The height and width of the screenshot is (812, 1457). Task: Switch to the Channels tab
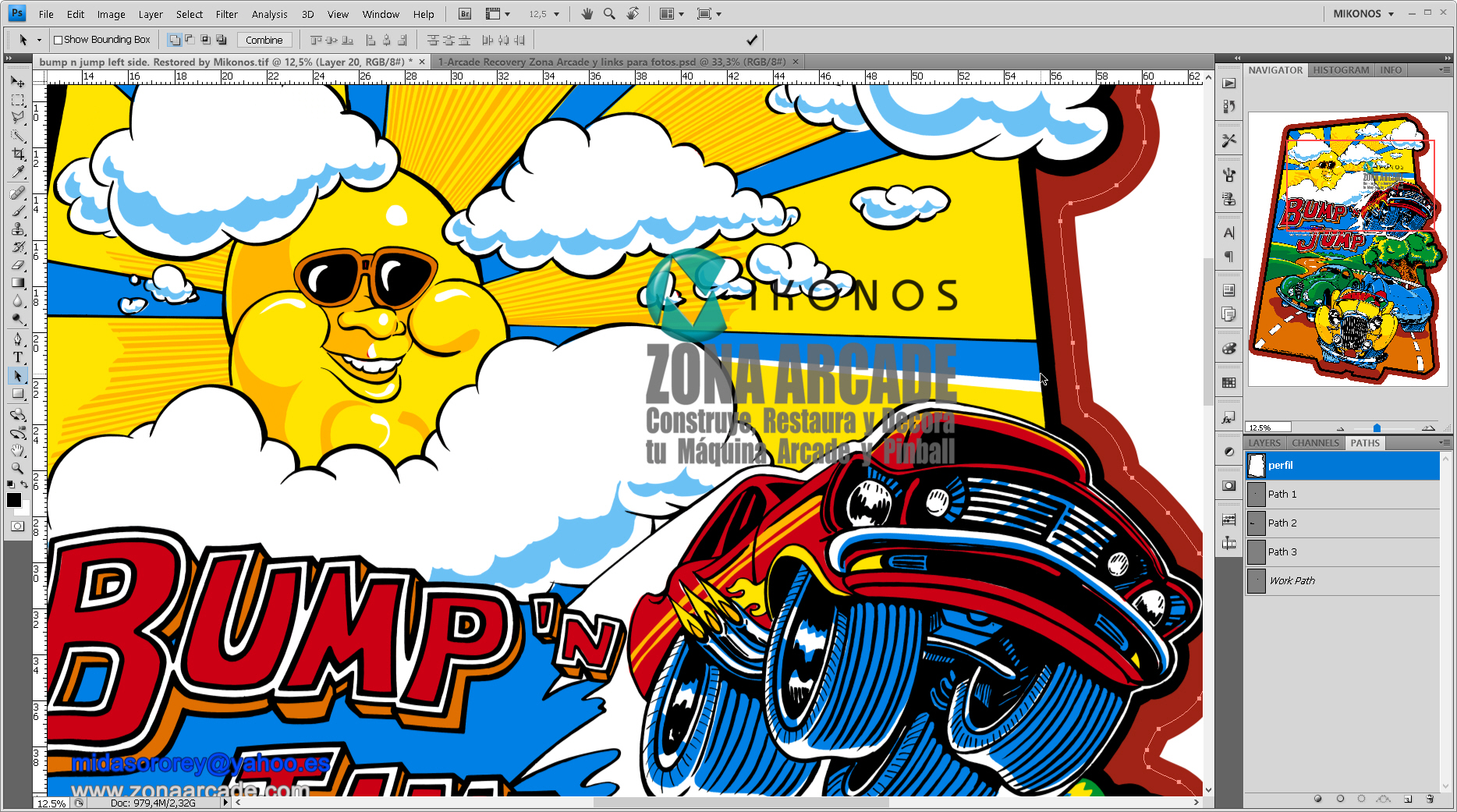[1314, 443]
